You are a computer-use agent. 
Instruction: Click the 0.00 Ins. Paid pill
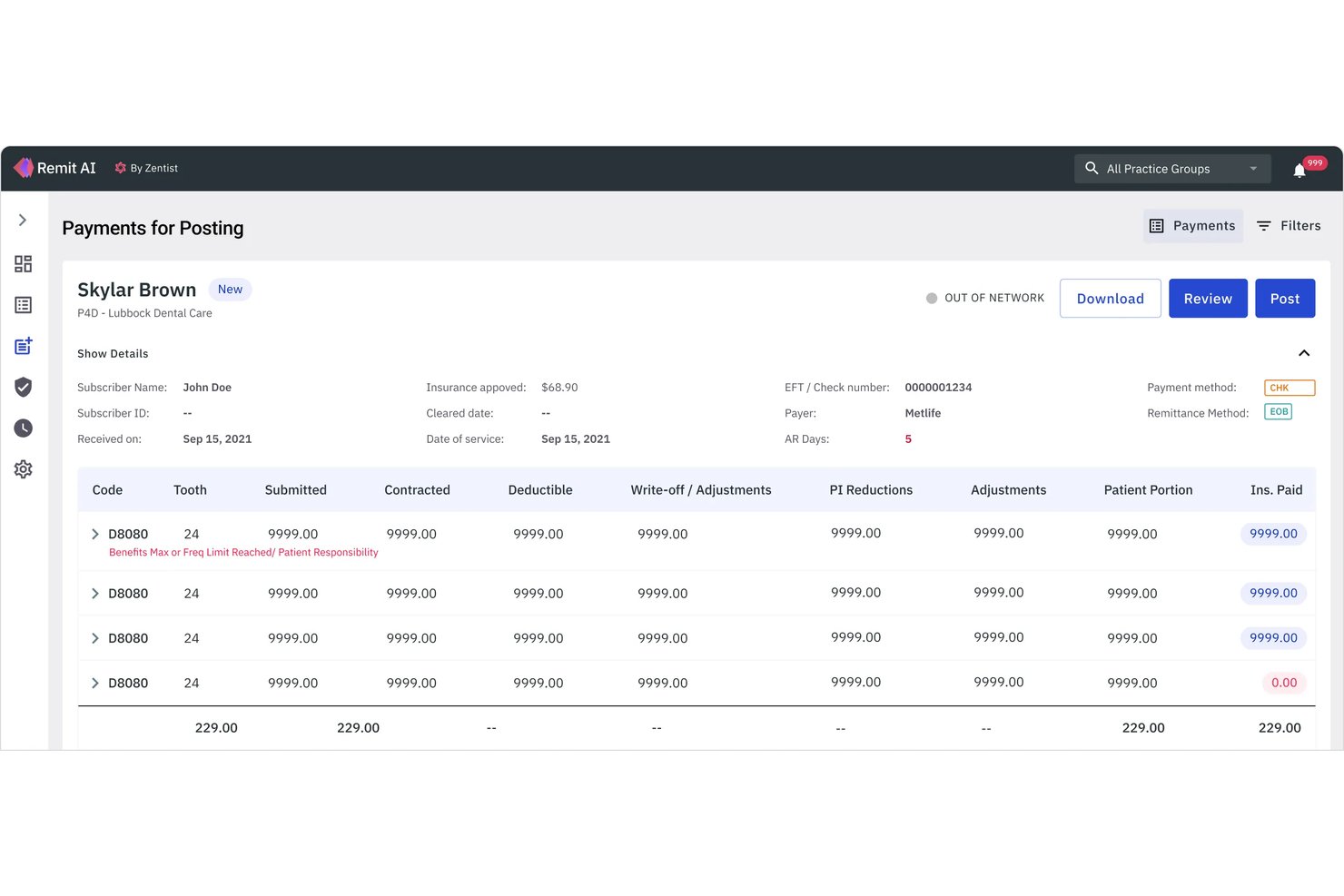click(1284, 683)
